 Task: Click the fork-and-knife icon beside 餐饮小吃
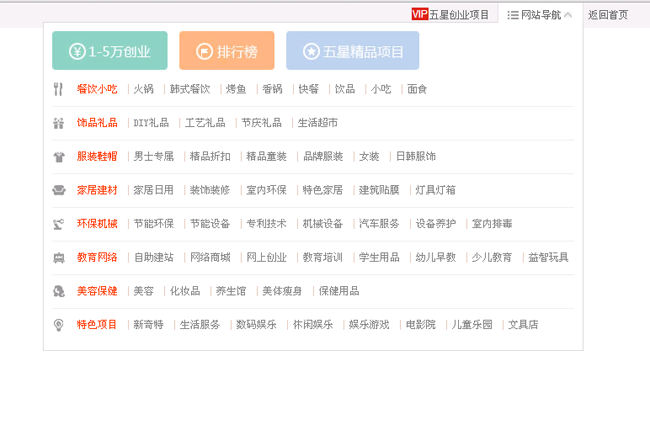click(x=58, y=89)
